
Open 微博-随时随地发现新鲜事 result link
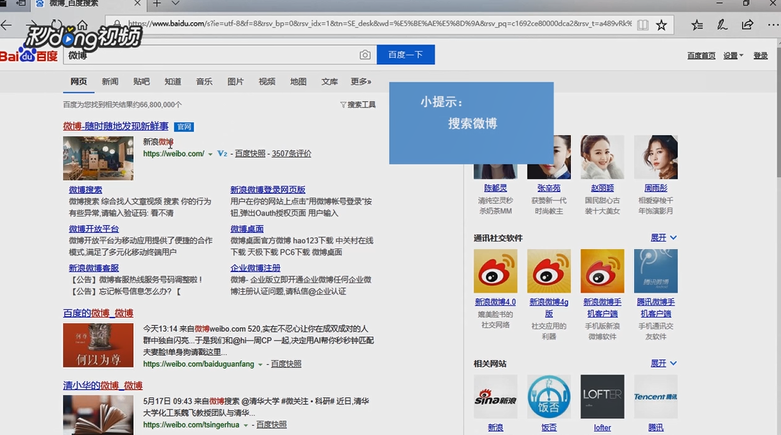point(116,126)
